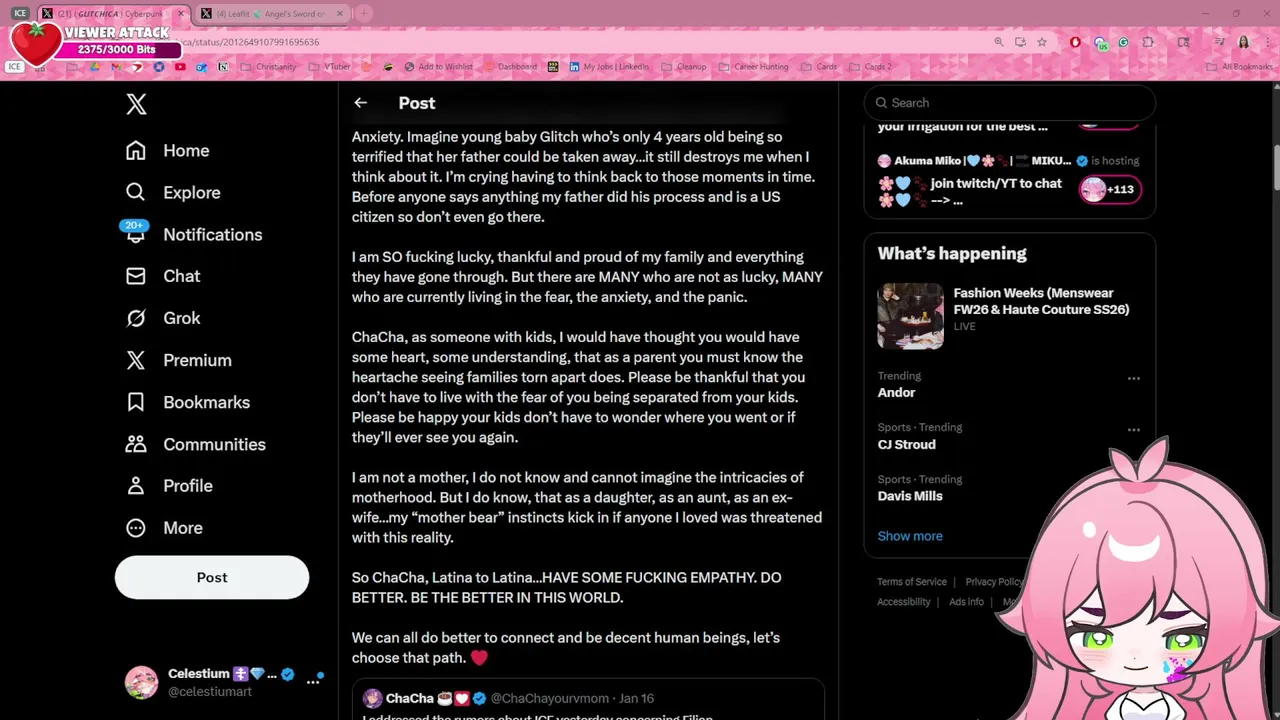Open the Ads info footer link
This screenshot has width=1280, height=720.
click(966, 602)
